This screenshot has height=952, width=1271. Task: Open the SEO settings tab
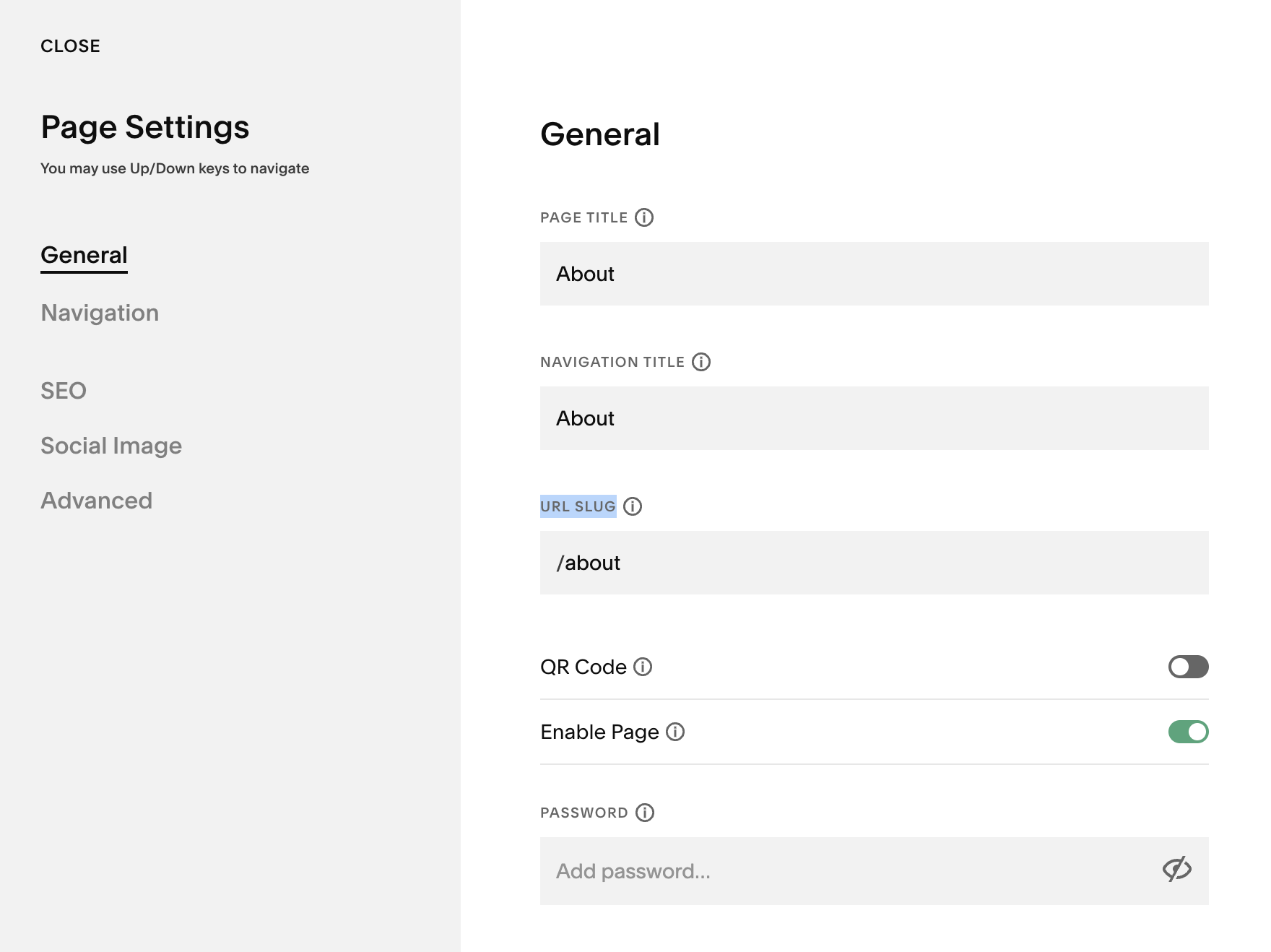point(64,391)
